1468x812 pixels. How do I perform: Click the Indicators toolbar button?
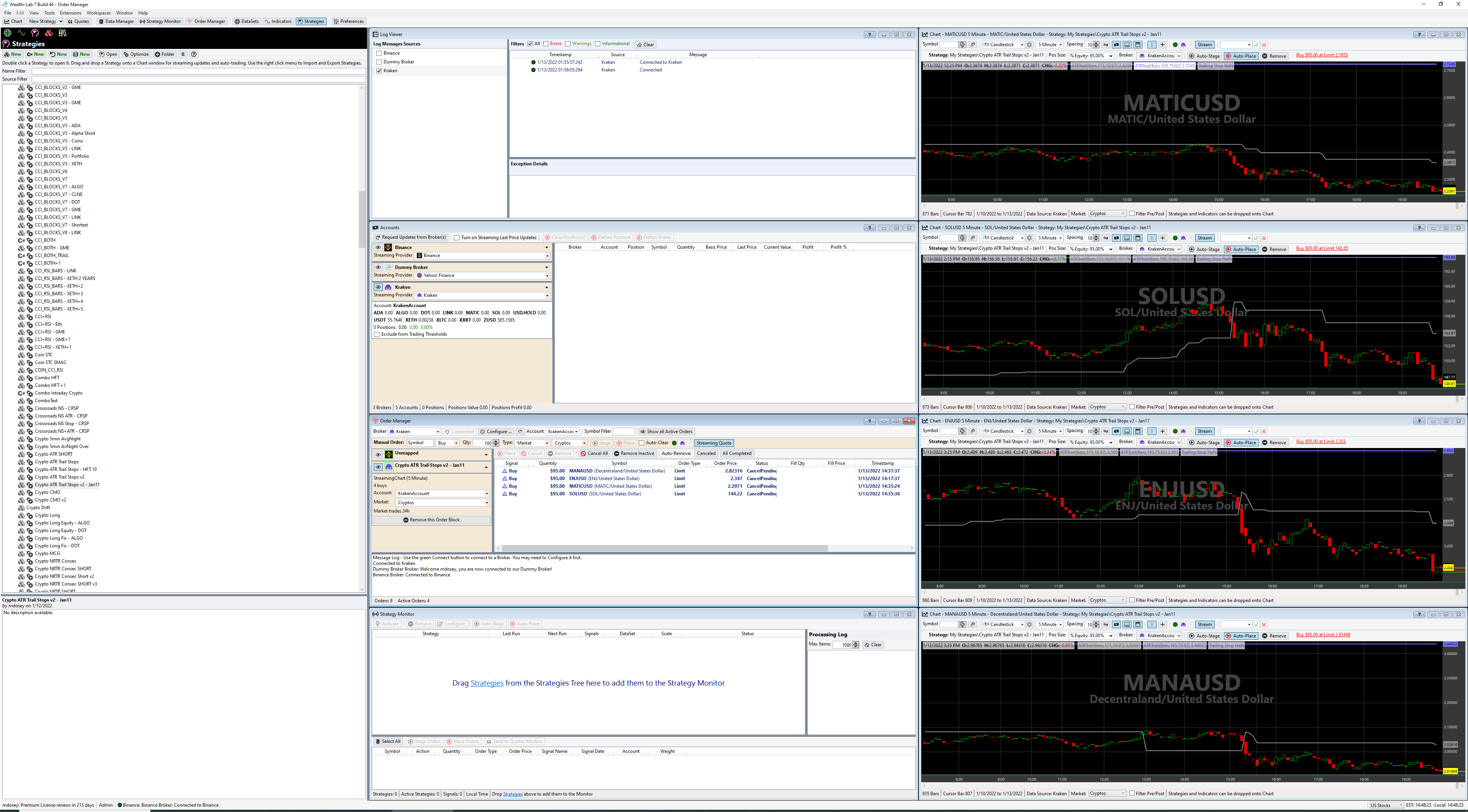277,22
